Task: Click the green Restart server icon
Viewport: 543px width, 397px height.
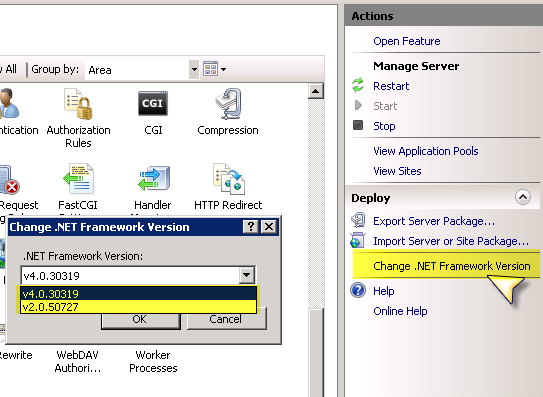Action: tap(358, 85)
